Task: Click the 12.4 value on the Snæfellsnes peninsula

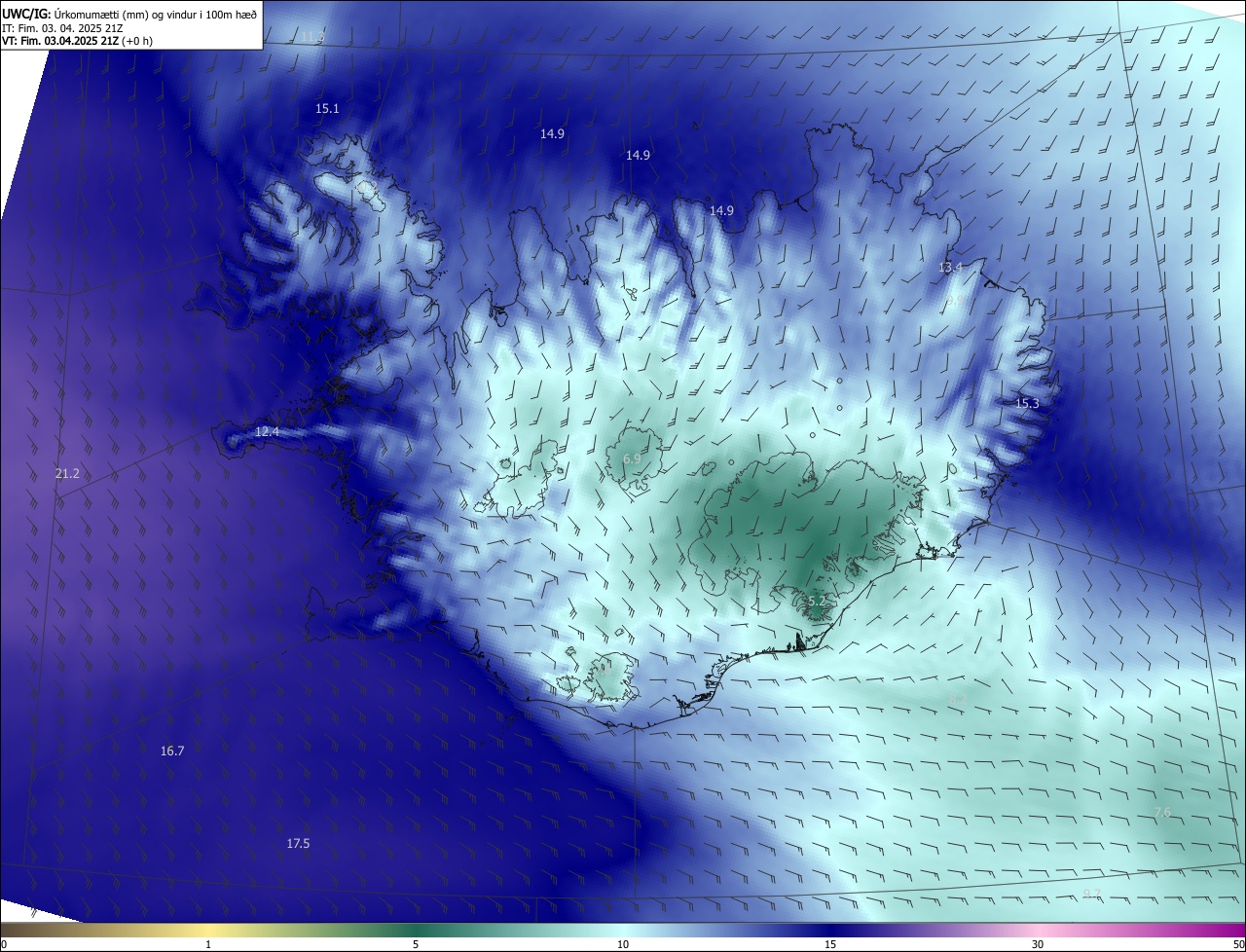Action: (x=267, y=431)
